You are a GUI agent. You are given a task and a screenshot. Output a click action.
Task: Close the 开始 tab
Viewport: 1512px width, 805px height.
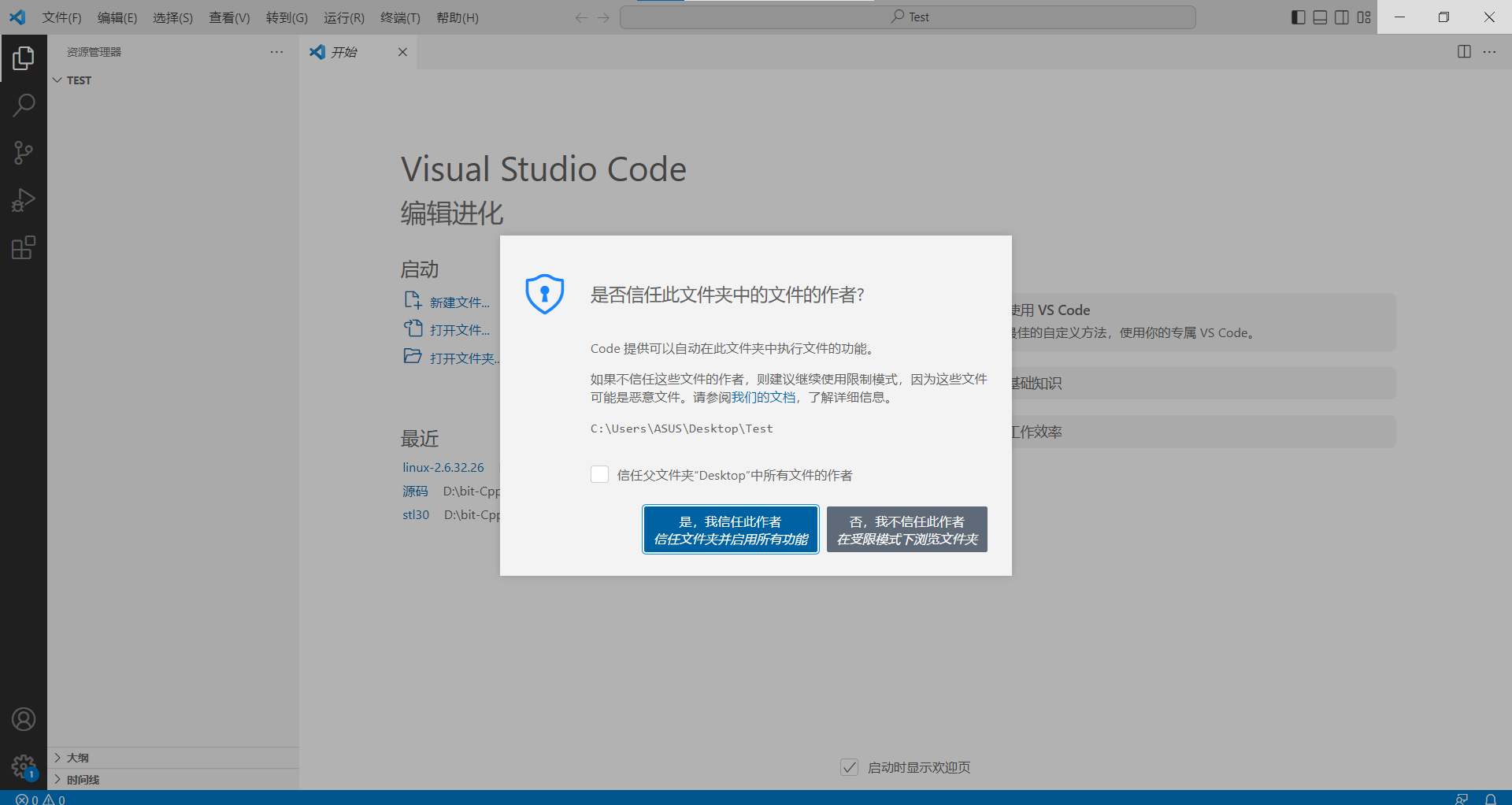(402, 52)
